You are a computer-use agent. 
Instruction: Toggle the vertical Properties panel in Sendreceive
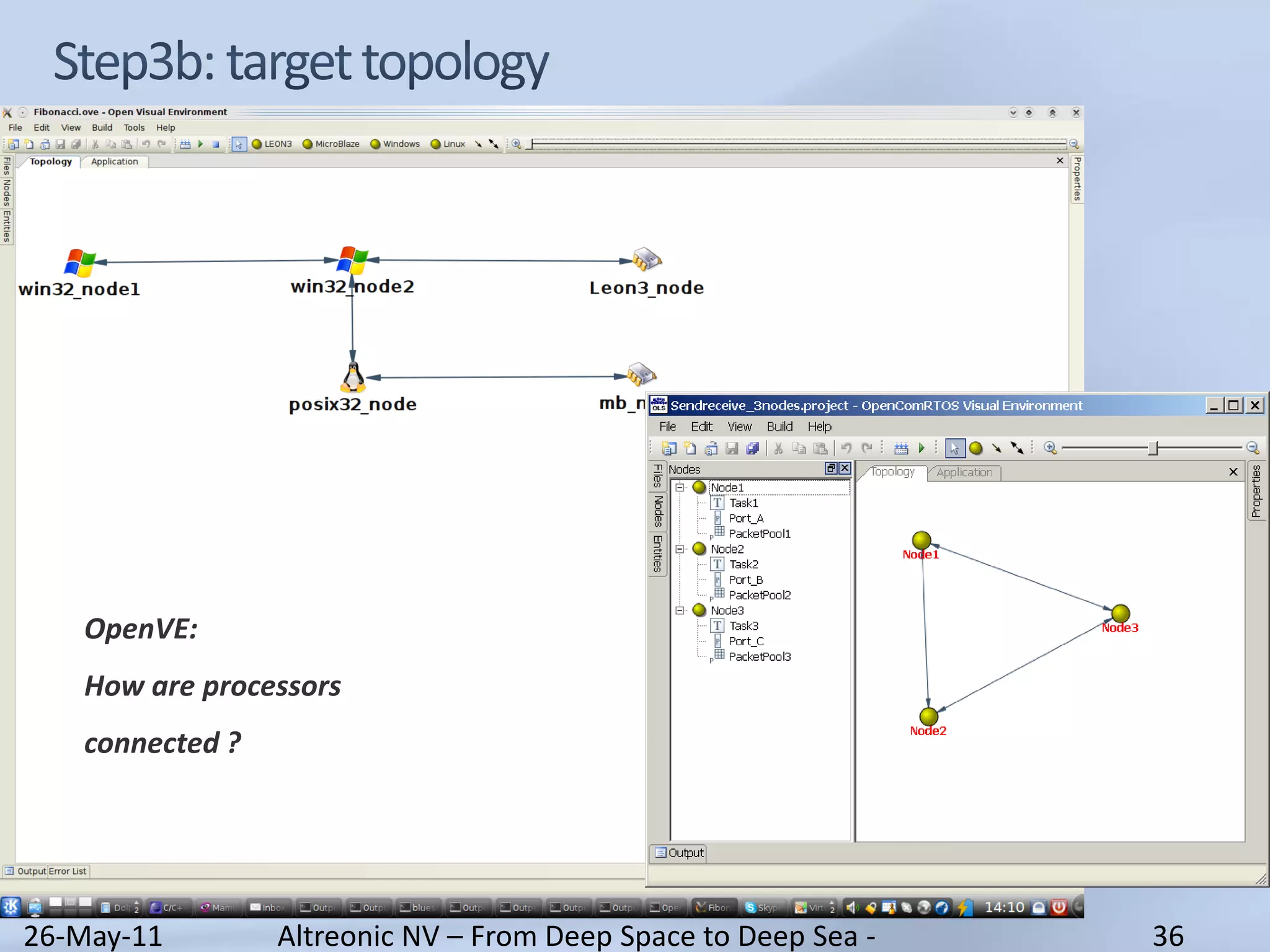(x=1256, y=491)
